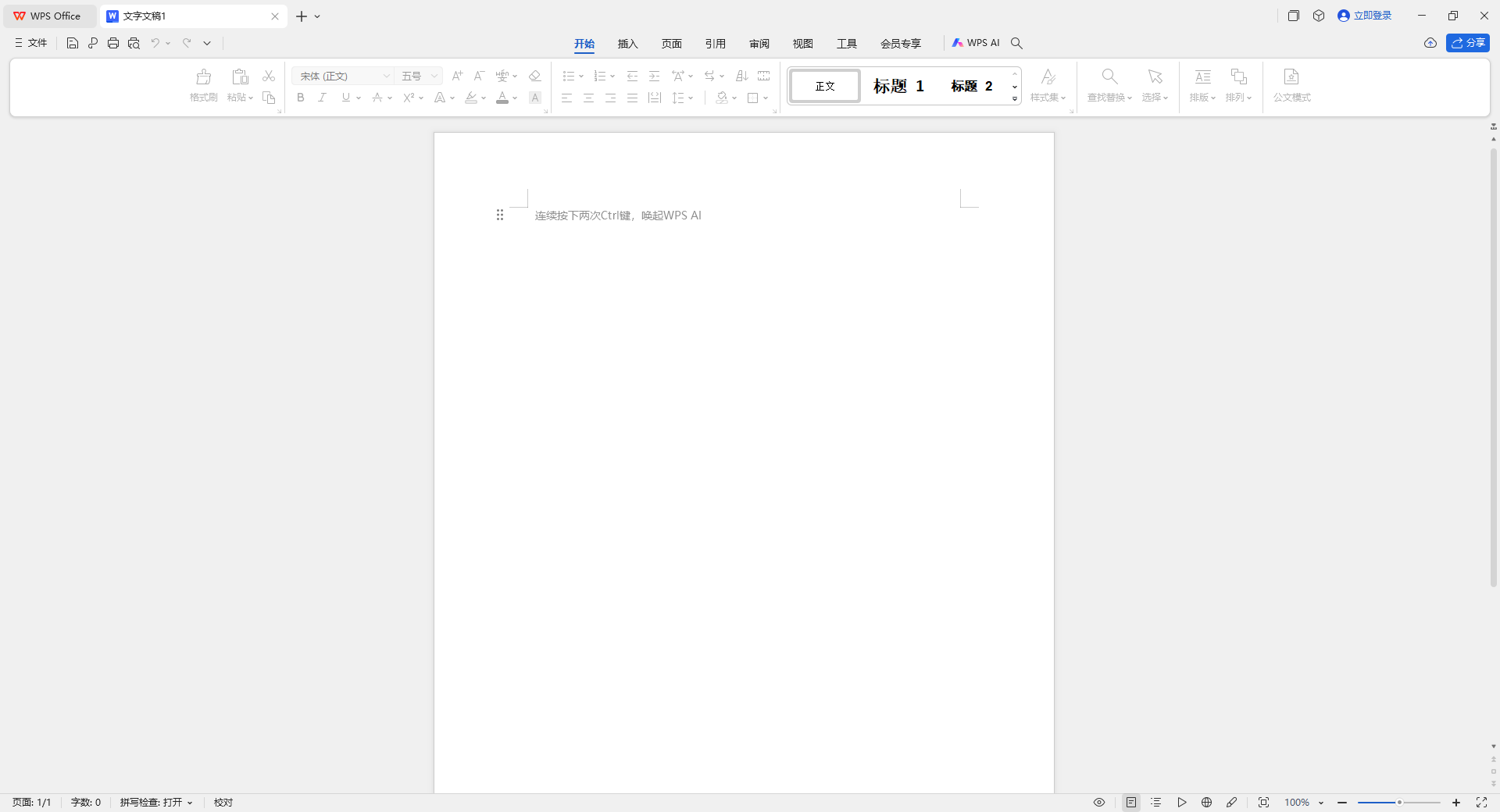The image size is (1500, 812).
Task: Click the 分享 share button
Action: (x=1469, y=43)
